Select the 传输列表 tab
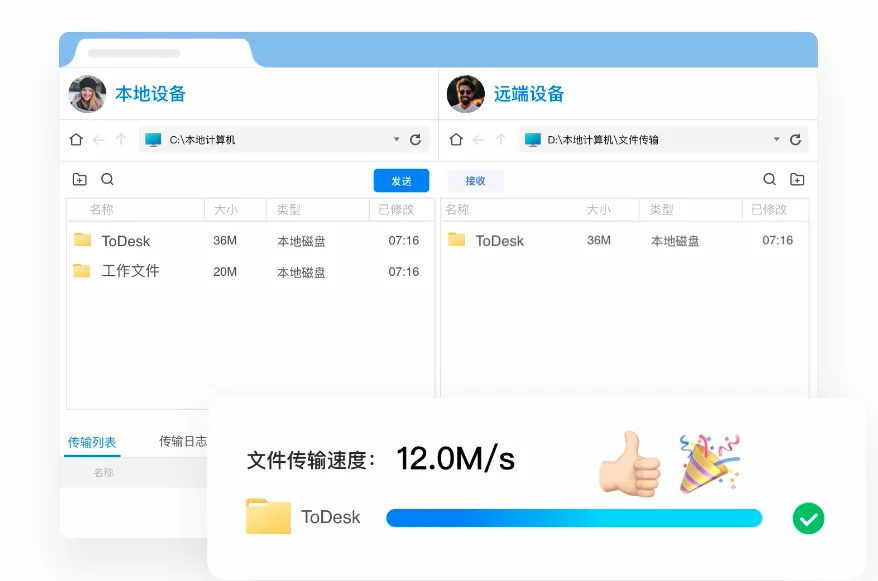The height and width of the screenshot is (581, 878). tap(91, 440)
